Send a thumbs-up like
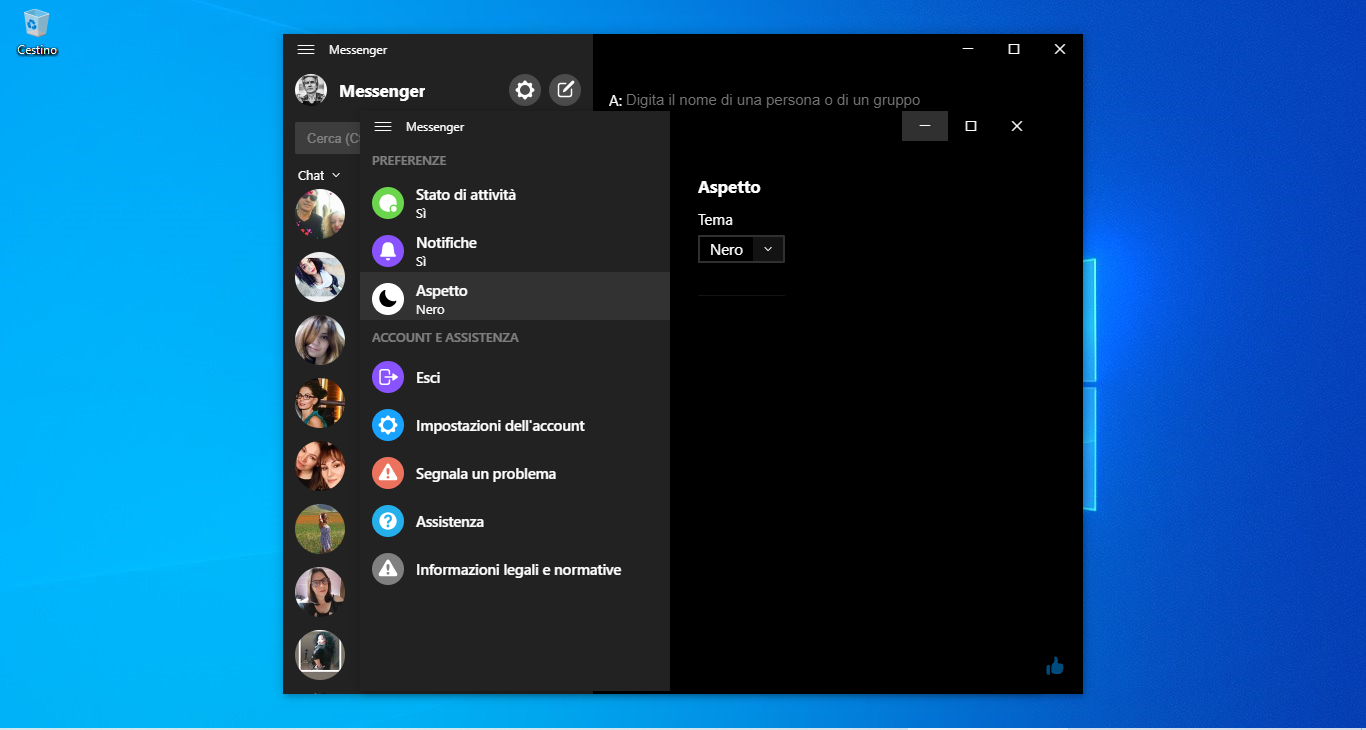The image size is (1366, 730). click(x=1054, y=666)
